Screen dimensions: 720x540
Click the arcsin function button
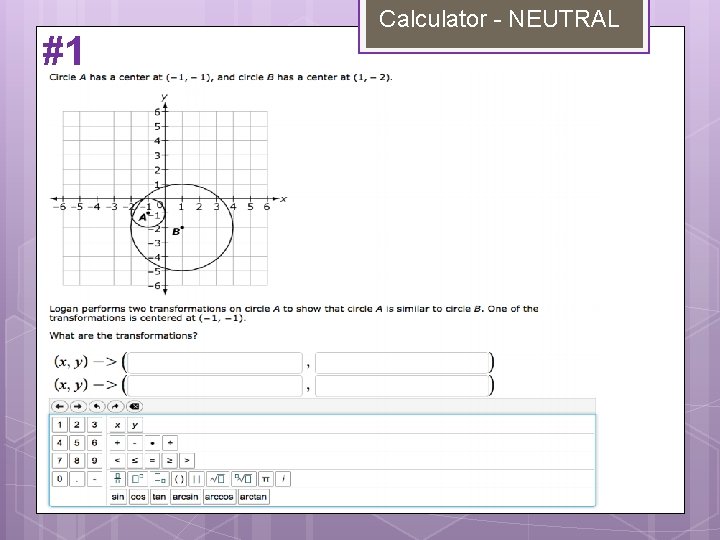click(186, 497)
